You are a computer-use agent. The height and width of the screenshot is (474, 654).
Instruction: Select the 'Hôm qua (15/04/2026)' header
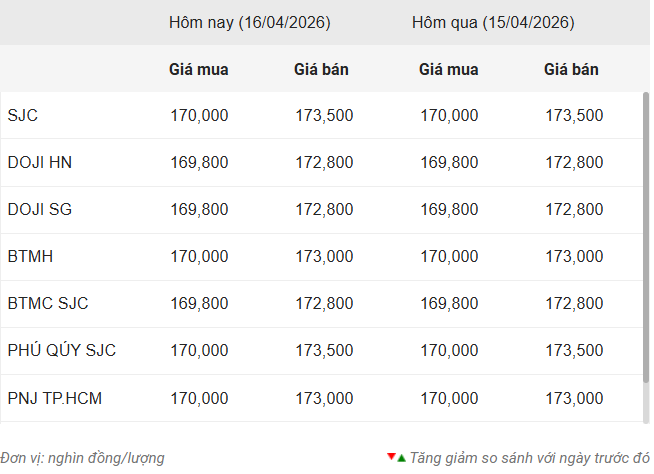493,22
